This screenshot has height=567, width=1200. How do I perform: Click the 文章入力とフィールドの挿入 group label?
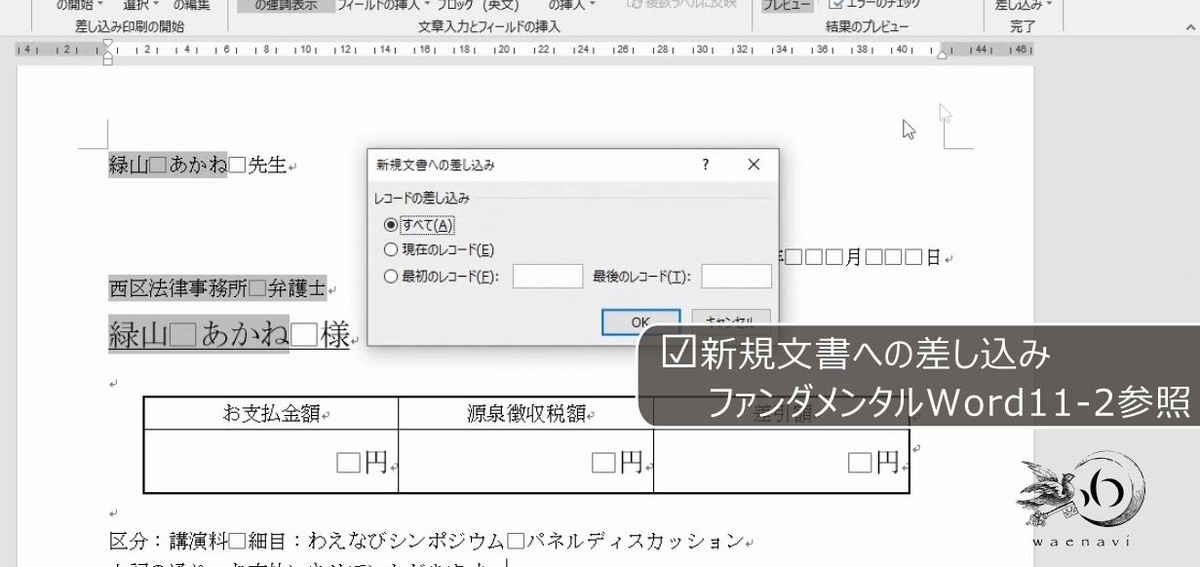pyautogui.click(x=489, y=27)
